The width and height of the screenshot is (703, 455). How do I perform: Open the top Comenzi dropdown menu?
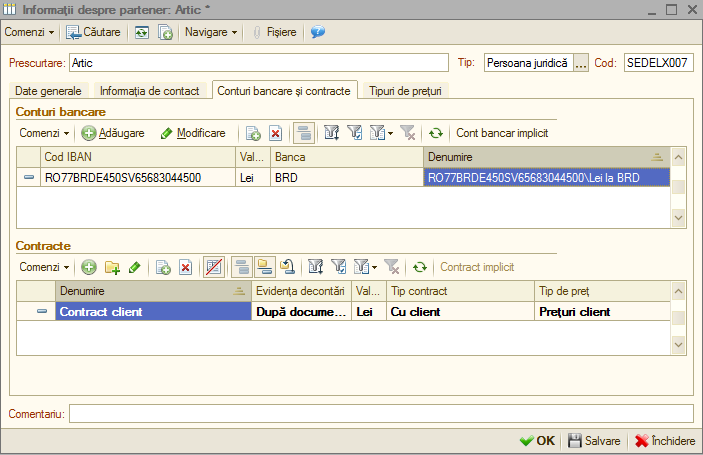tap(29, 32)
